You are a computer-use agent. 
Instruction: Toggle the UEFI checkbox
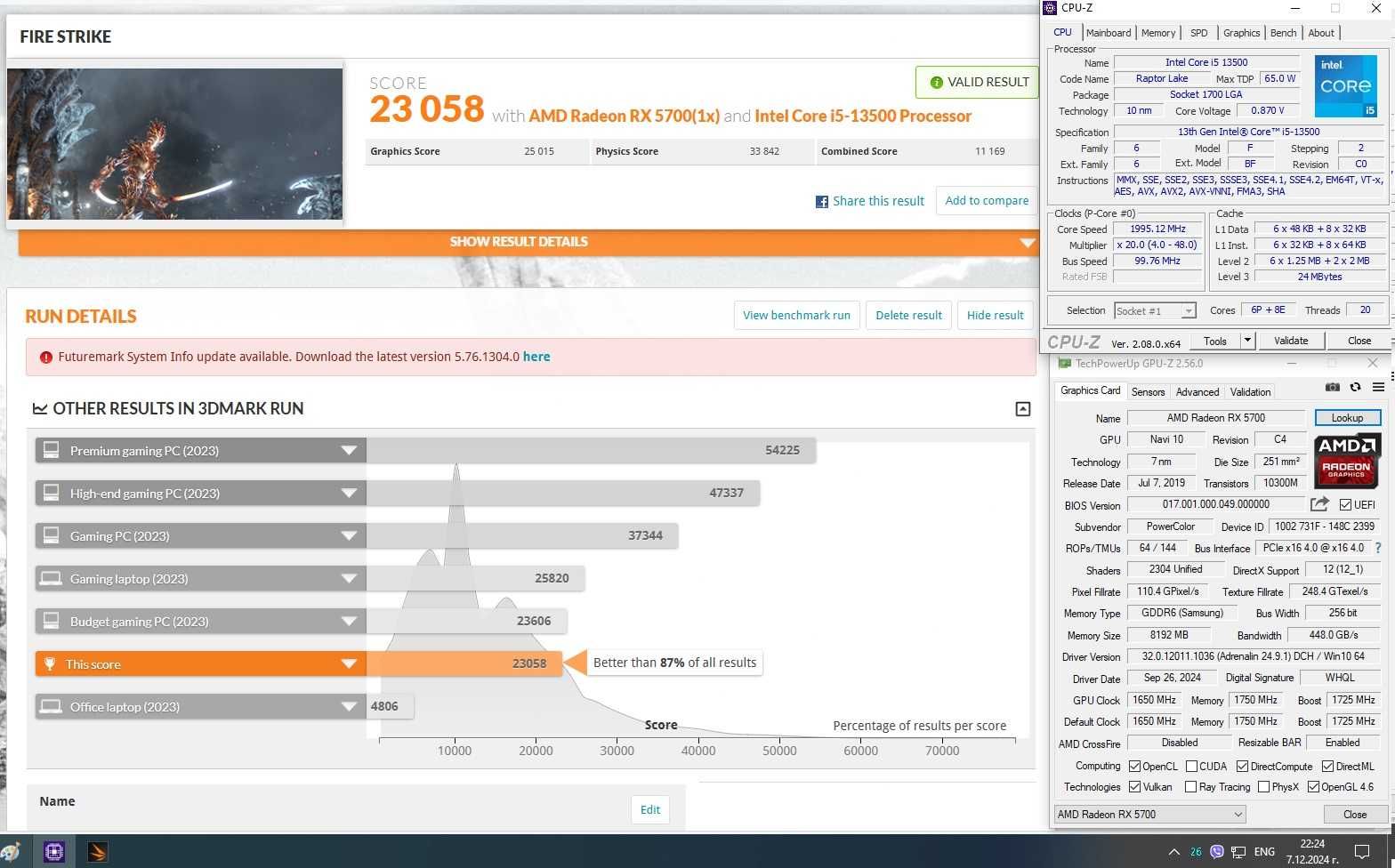pos(1345,504)
